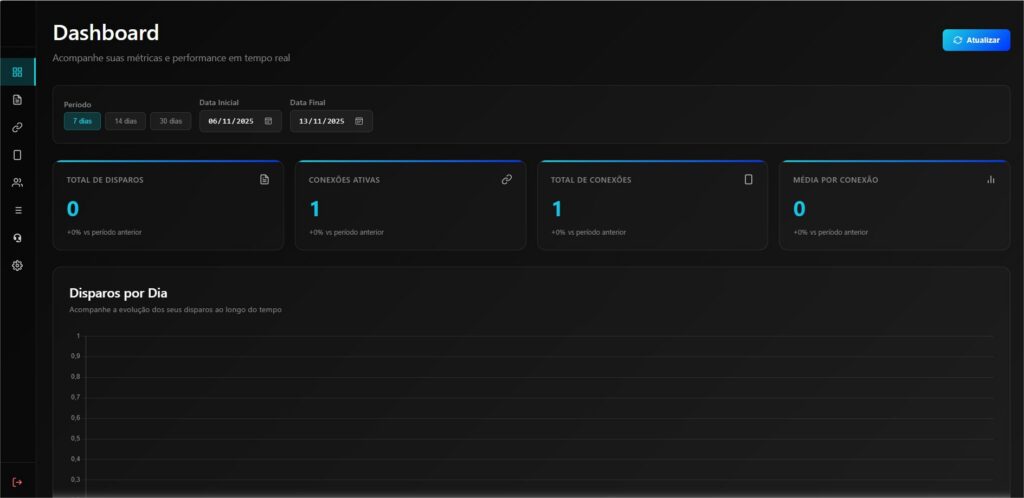Open calendar picker for Data Inicial
1024x498 pixels.
(x=268, y=121)
